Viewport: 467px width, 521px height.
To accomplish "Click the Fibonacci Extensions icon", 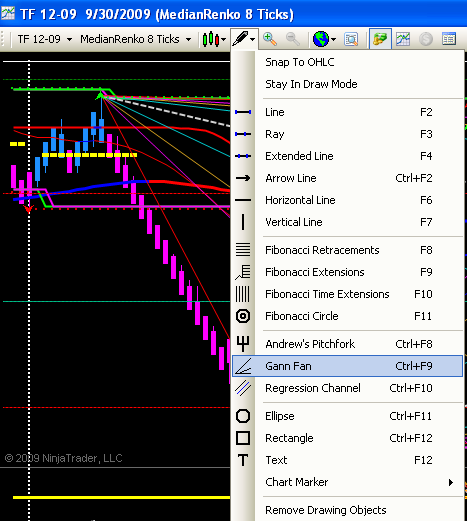I will point(243,272).
